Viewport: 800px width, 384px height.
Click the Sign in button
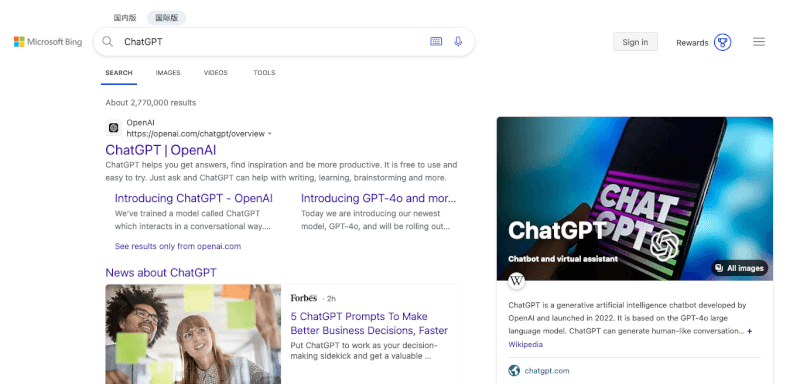[635, 42]
